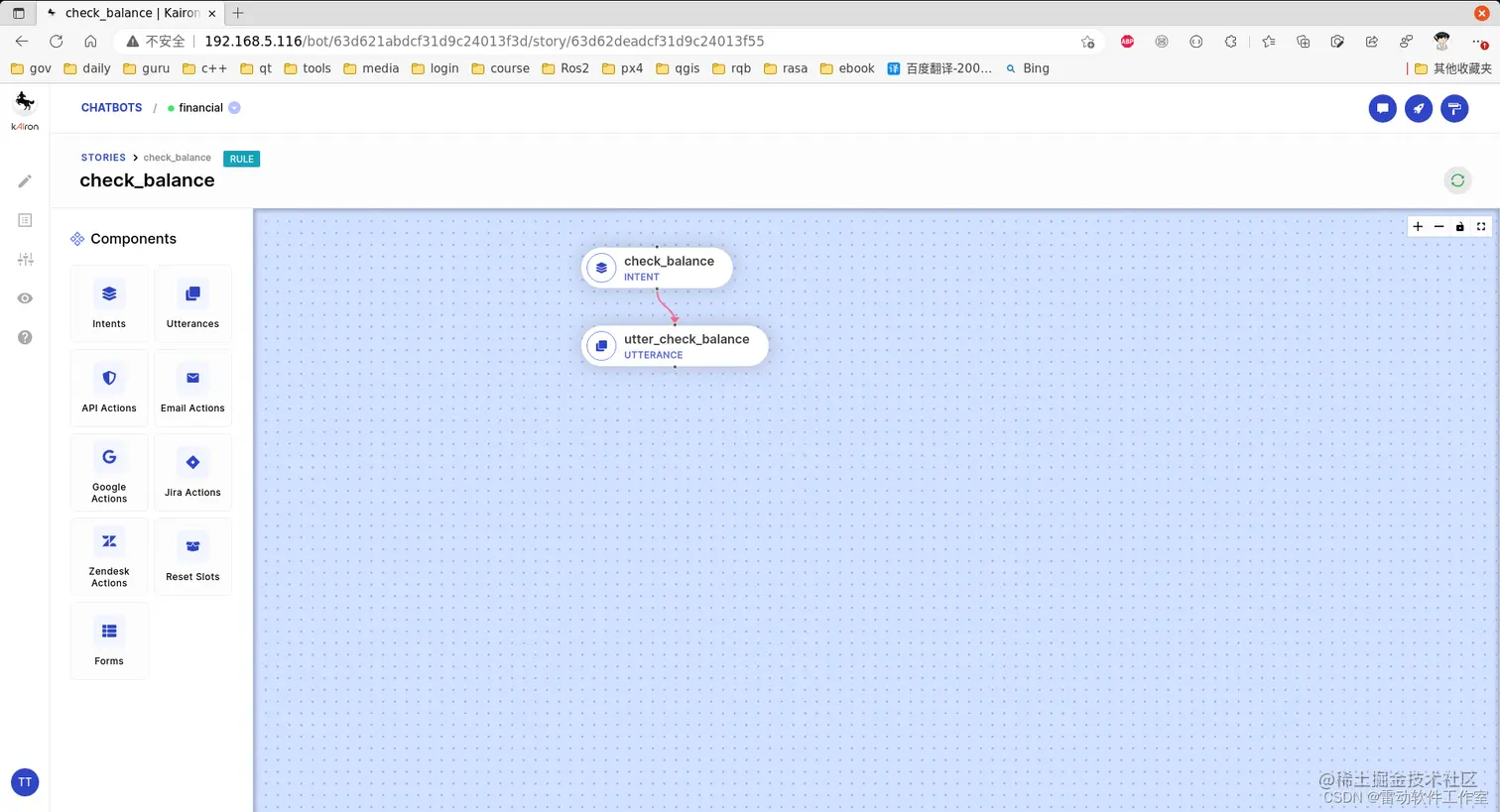Open the browser extensions puzzle icon
Image resolution: width=1500 pixels, height=812 pixels.
1231,42
